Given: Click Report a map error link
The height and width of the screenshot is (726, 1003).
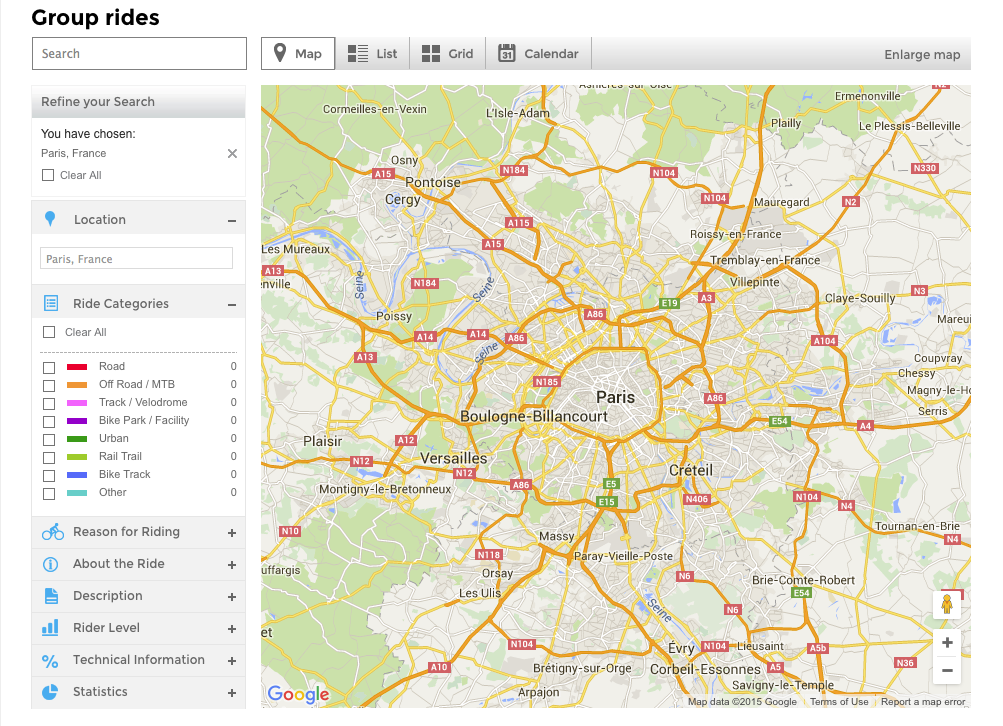Looking at the screenshot, I should coord(923,702).
